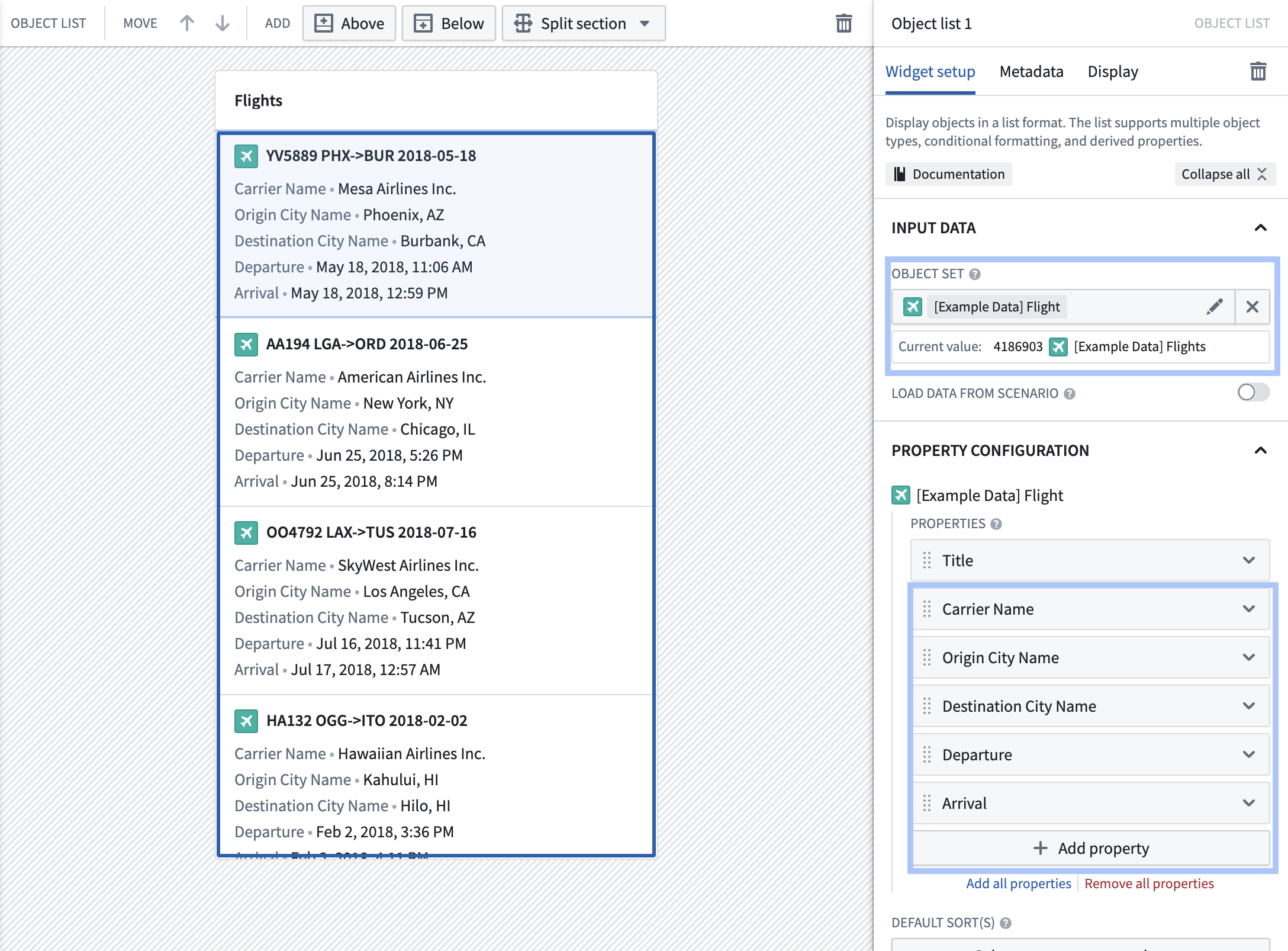Edit the object set with the pencil icon
The width and height of the screenshot is (1288, 951).
point(1215,307)
